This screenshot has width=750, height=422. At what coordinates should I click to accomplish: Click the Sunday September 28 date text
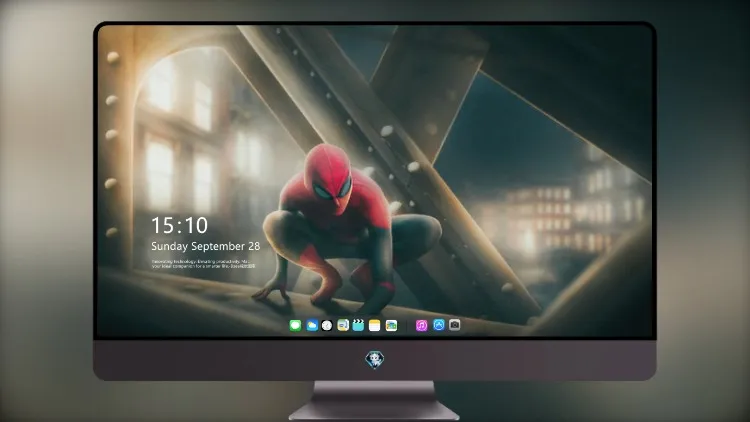(206, 246)
